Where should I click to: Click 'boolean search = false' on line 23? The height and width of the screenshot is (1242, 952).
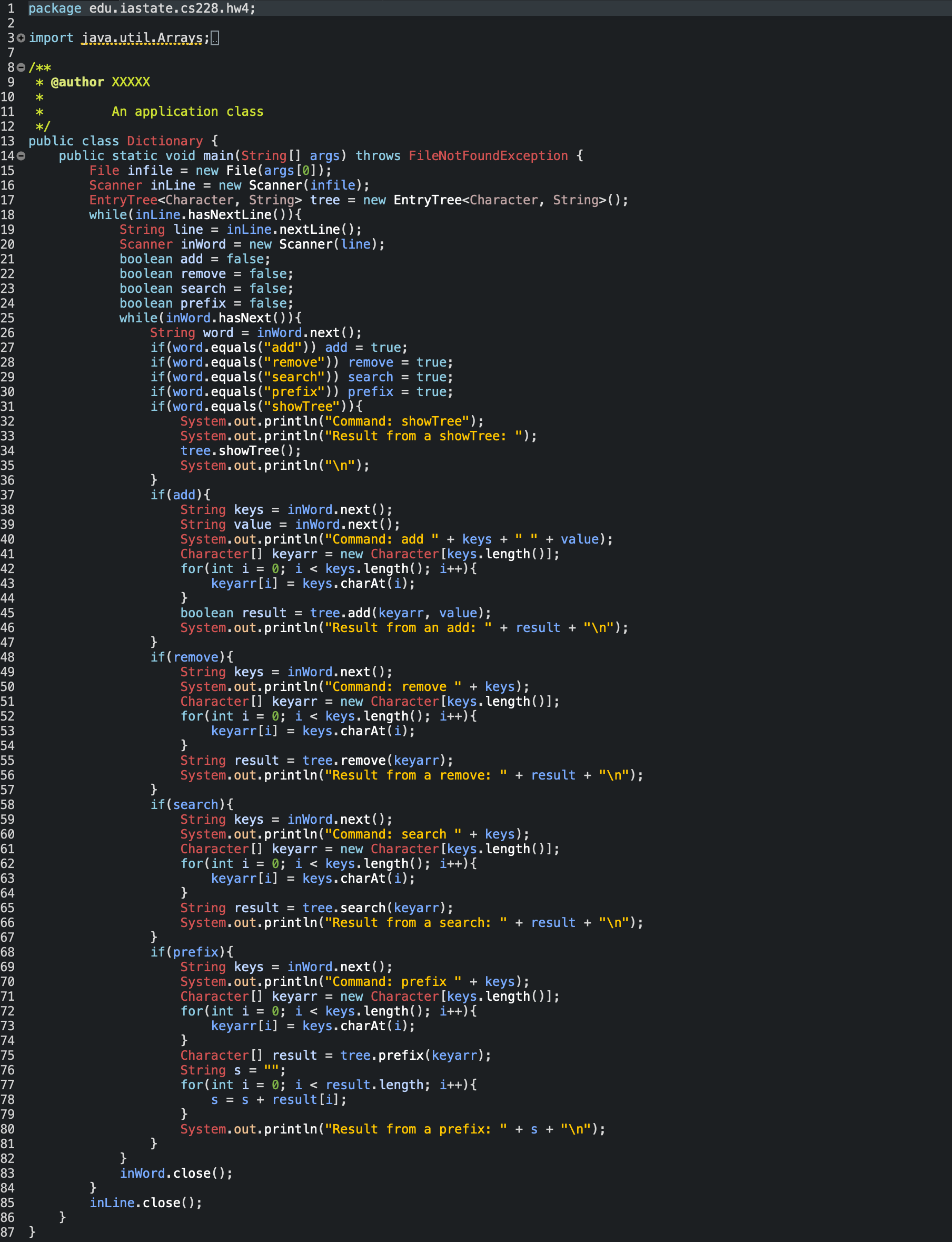(x=203, y=289)
